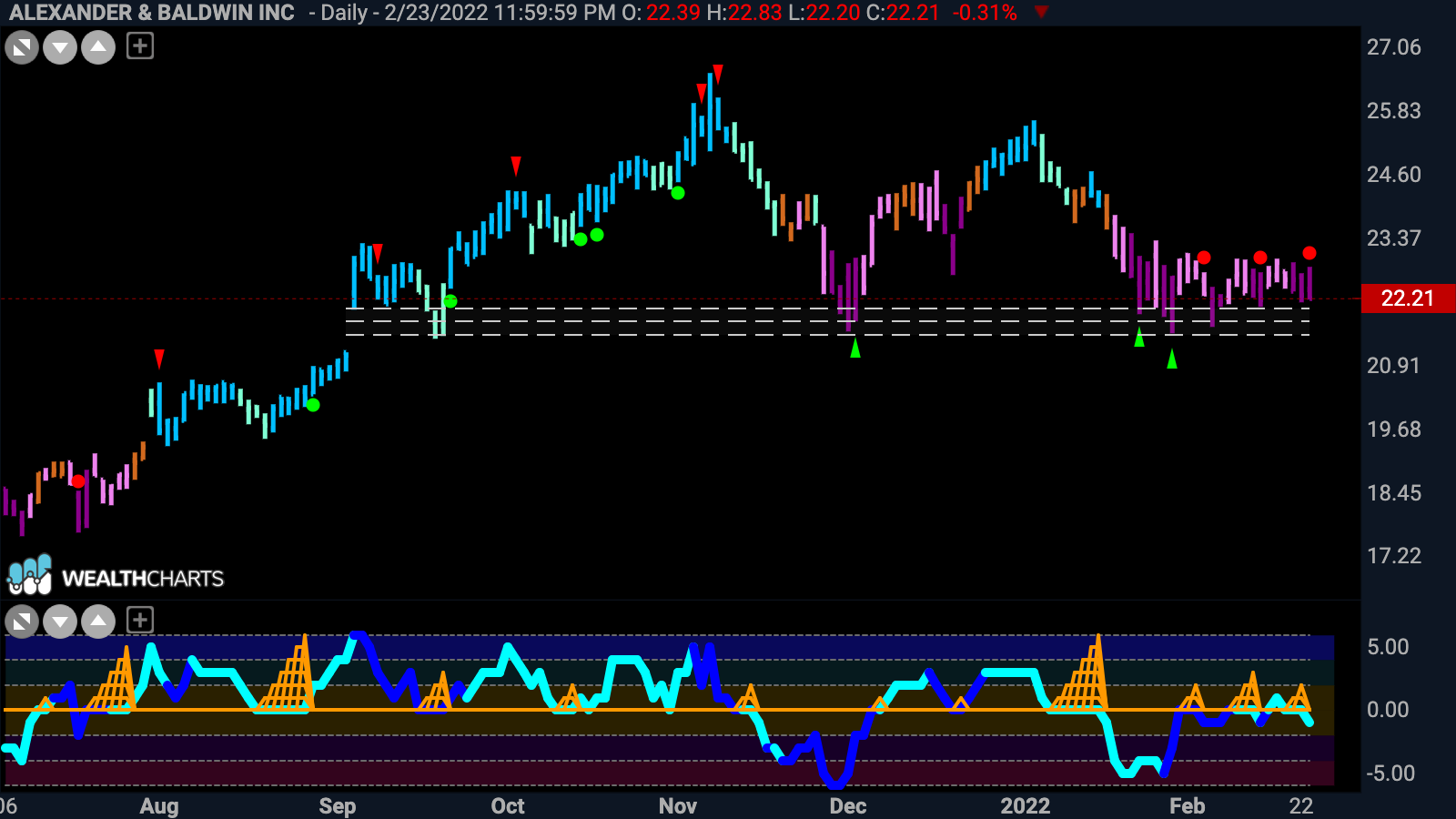This screenshot has height=819, width=1456.
Task: Click the green dot marker before November
Action: coord(678,193)
